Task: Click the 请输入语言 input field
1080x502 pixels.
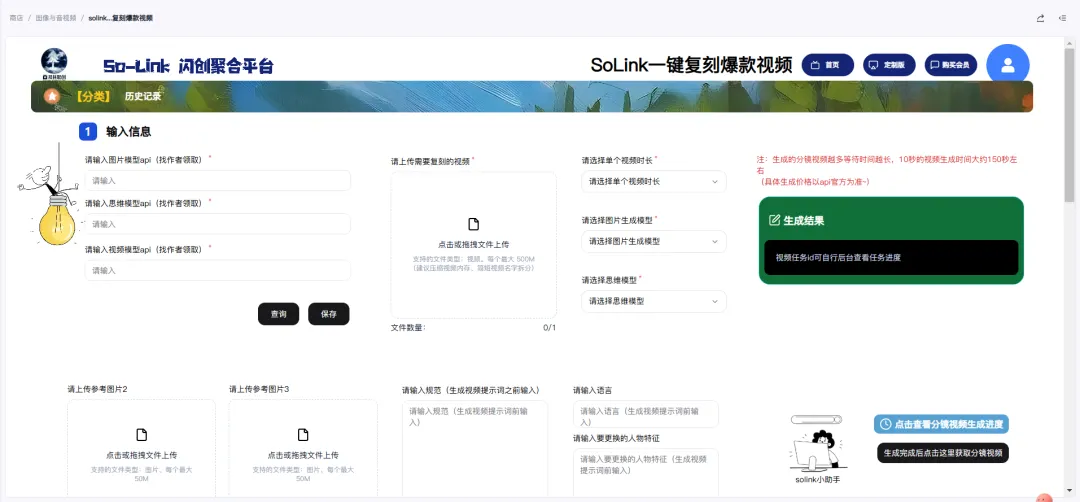Action: click(x=645, y=415)
